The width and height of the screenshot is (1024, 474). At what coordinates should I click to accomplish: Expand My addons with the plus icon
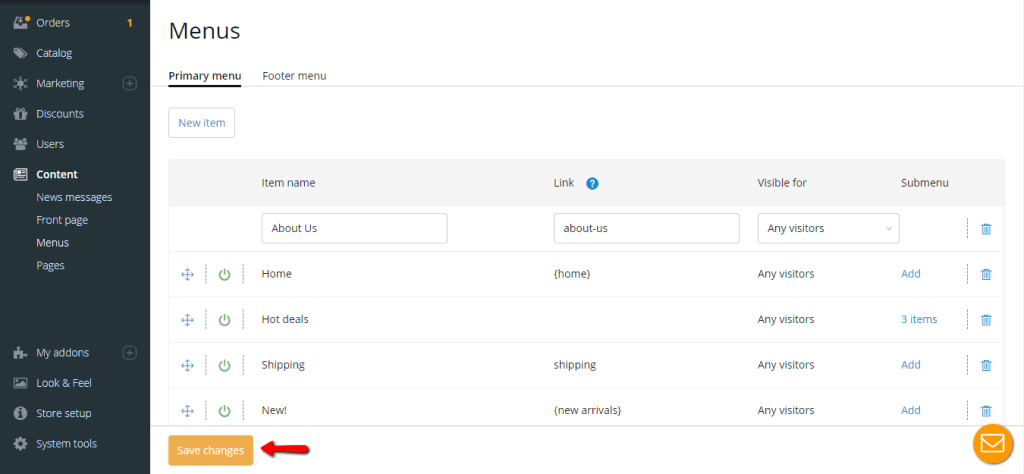pyautogui.click(x=130, y=353)
